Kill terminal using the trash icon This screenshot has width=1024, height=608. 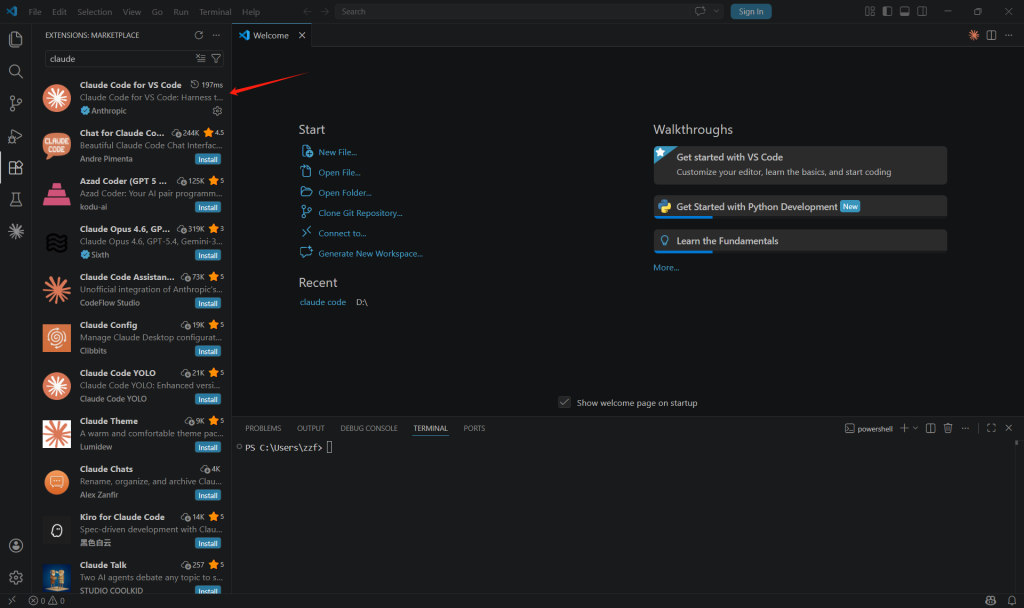click(948, 428)
